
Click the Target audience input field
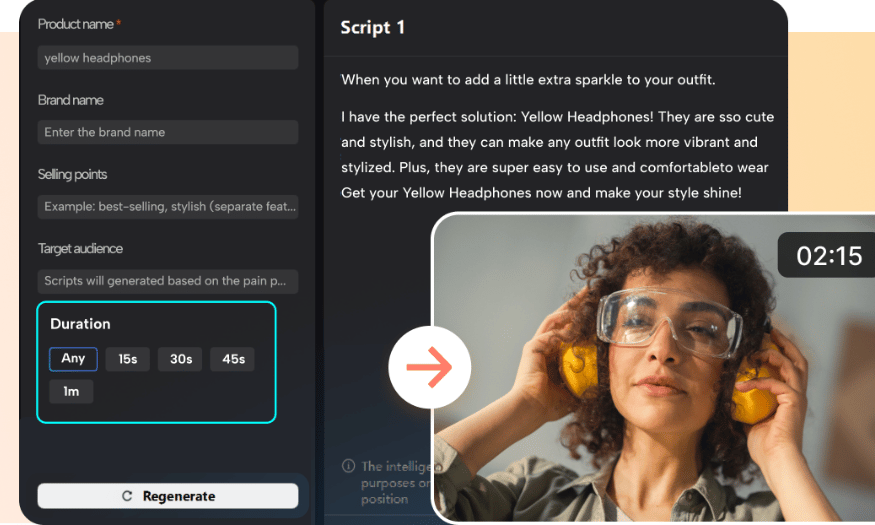[x=168, y=281]
